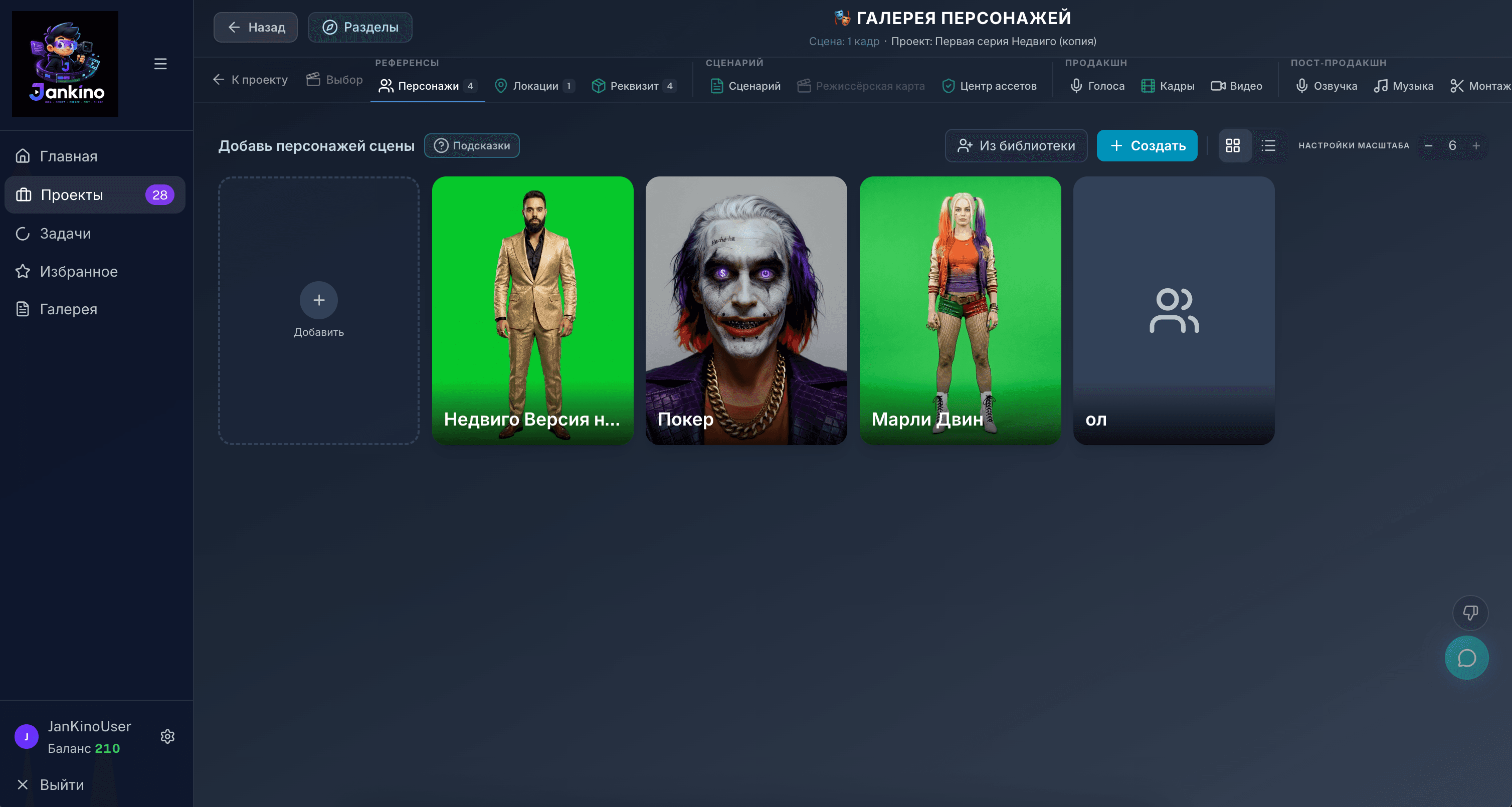Open the Марли Двин character card
The height and width of the screenshot is (807, 1512).
960,310
